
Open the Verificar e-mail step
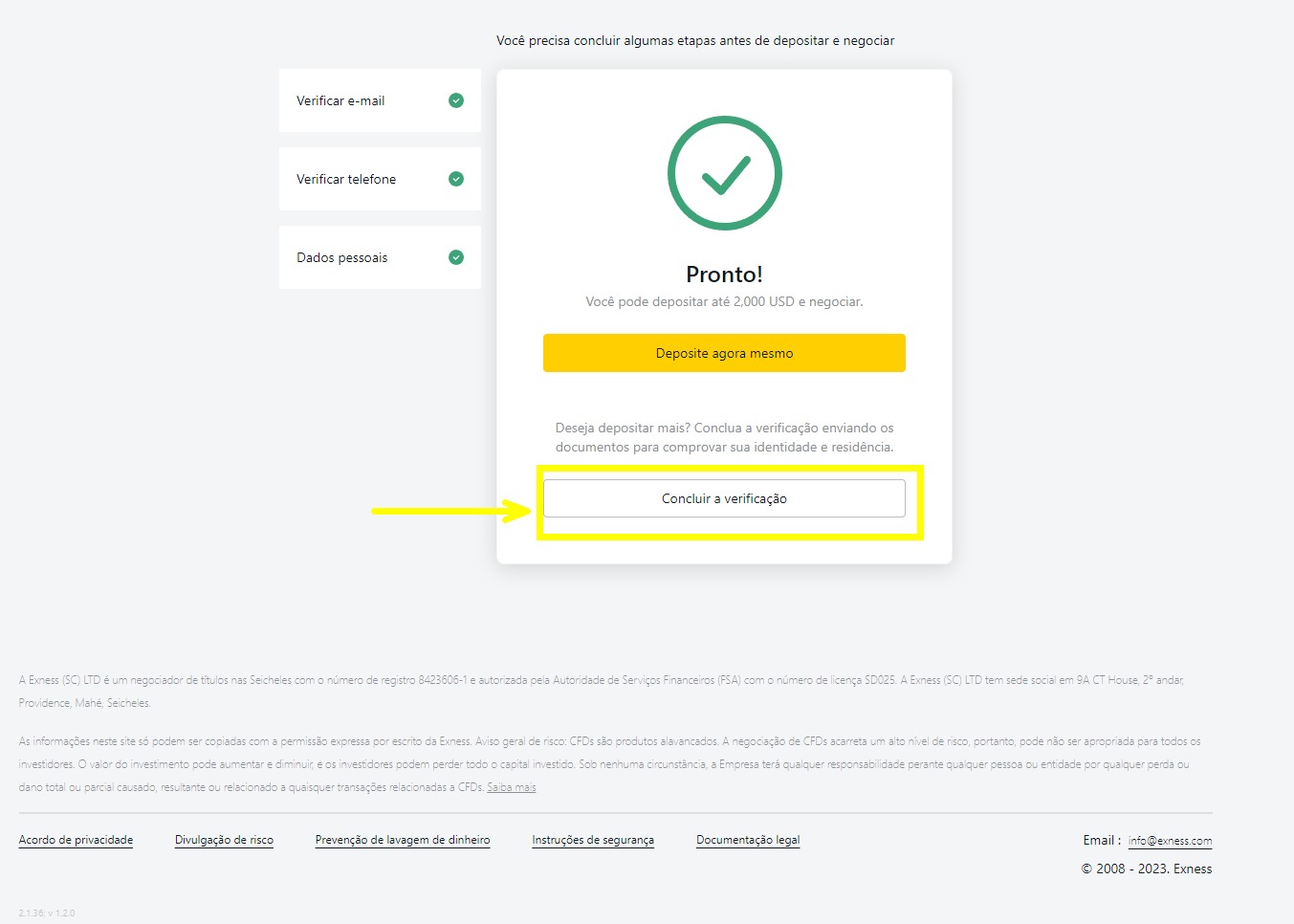click(380, 100)
